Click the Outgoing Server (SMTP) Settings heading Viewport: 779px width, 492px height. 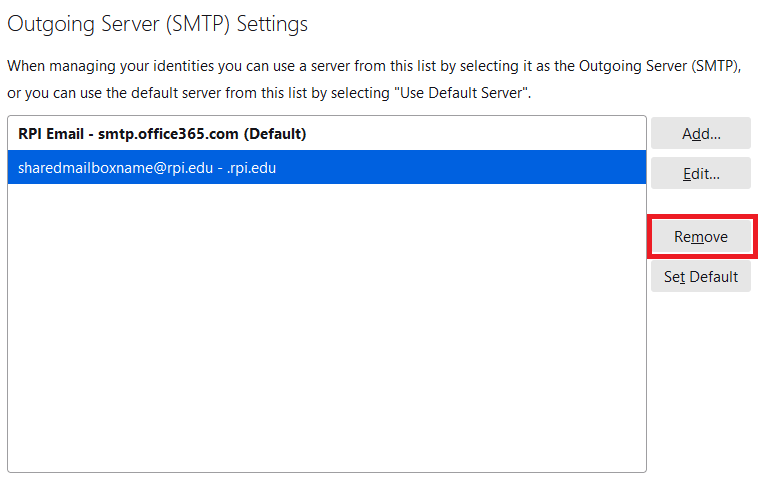pyautogui.click(x=157, y=24)
